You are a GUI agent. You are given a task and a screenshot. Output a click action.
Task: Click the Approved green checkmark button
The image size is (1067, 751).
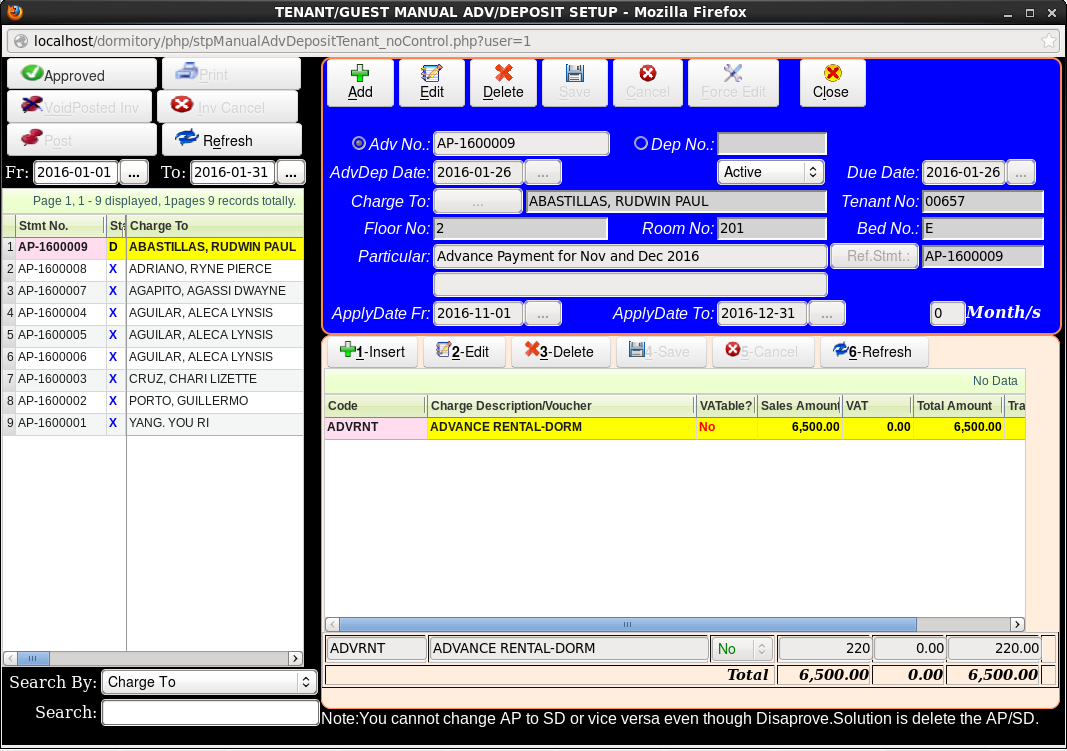(x=82, y=75)
